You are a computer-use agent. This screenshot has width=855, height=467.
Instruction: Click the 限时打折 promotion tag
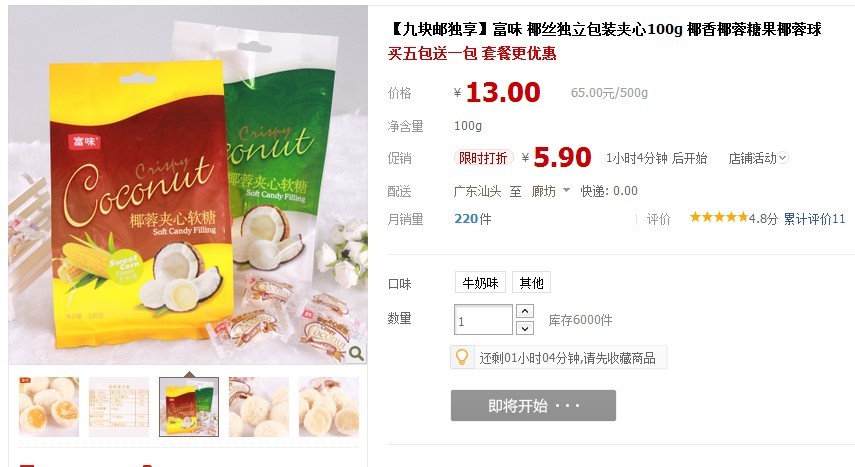(483, 158)
